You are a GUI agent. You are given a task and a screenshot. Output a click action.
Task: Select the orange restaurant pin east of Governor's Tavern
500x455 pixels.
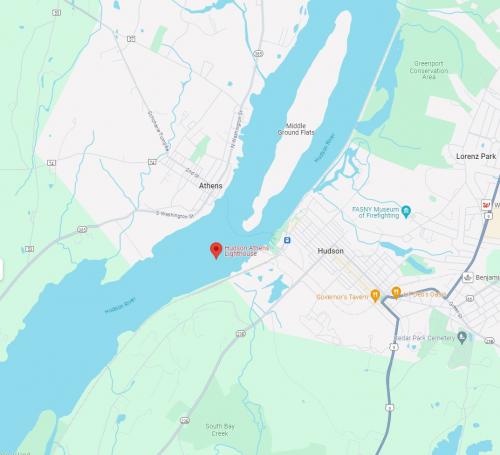(x=396, y=293)
